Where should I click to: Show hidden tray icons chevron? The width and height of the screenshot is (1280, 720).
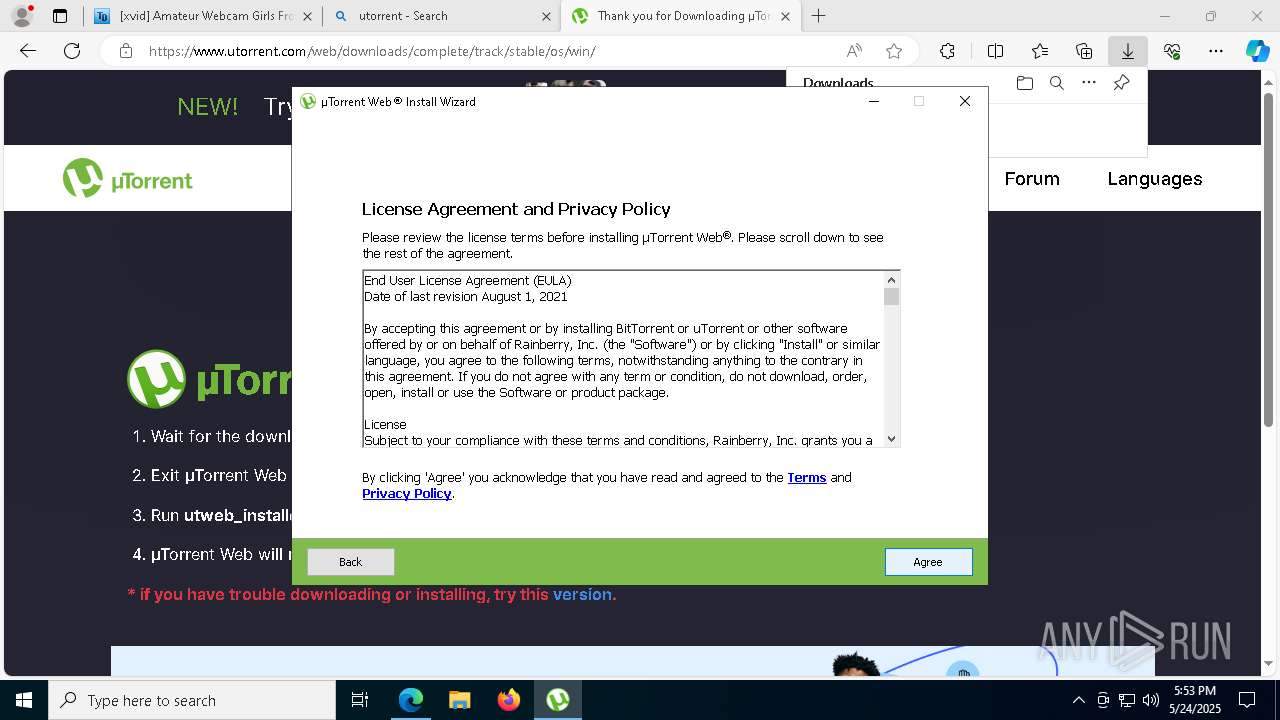tap(1078, 700)
